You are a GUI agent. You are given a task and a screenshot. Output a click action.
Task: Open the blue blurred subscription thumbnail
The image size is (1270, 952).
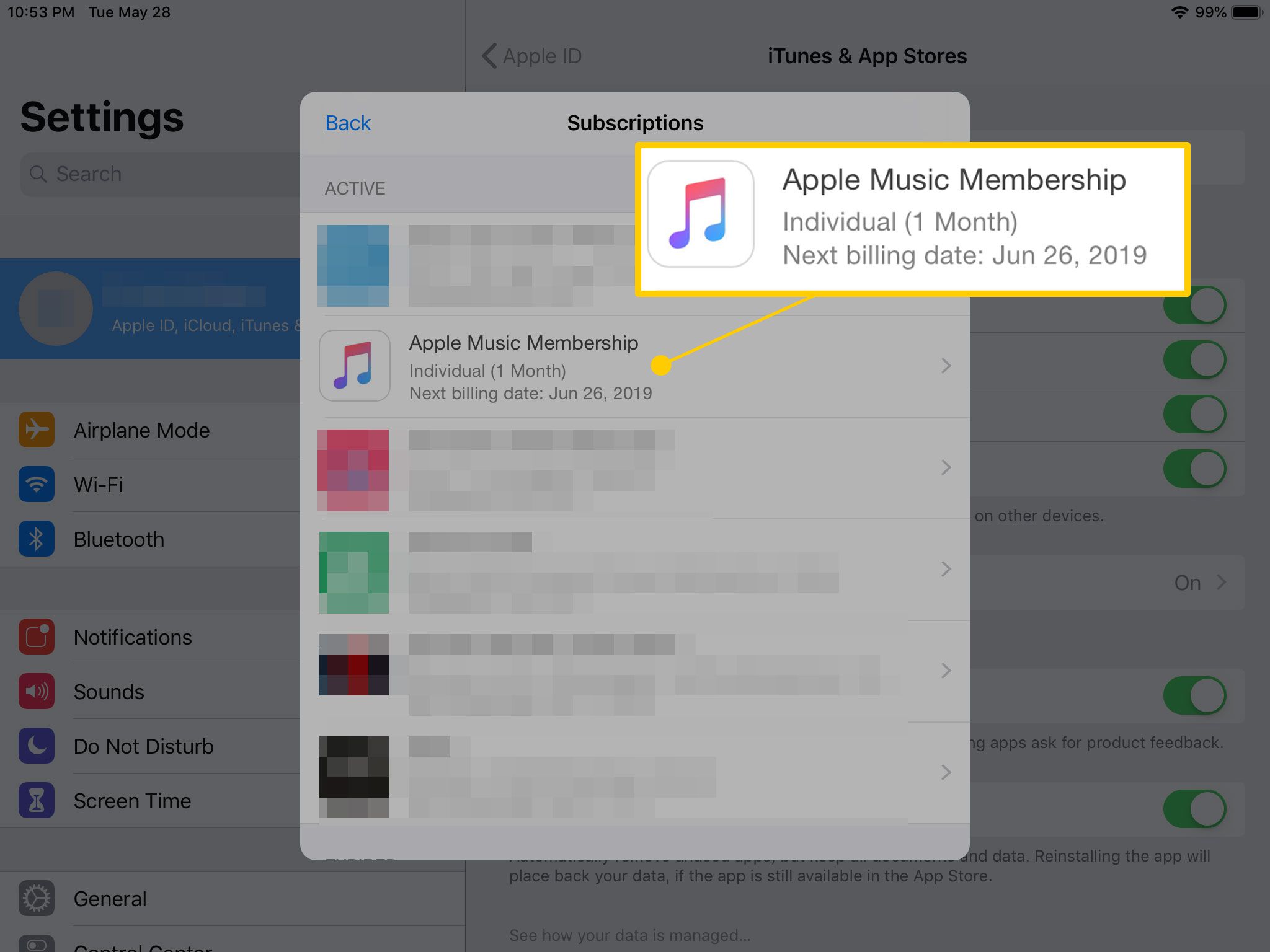[353, 265]
